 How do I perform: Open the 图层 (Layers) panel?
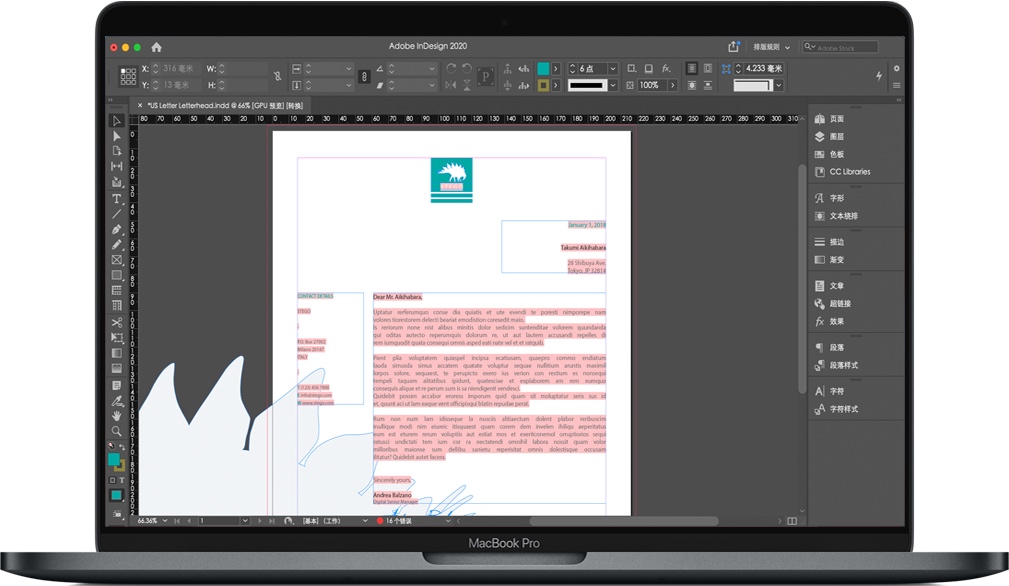[836, 137]
